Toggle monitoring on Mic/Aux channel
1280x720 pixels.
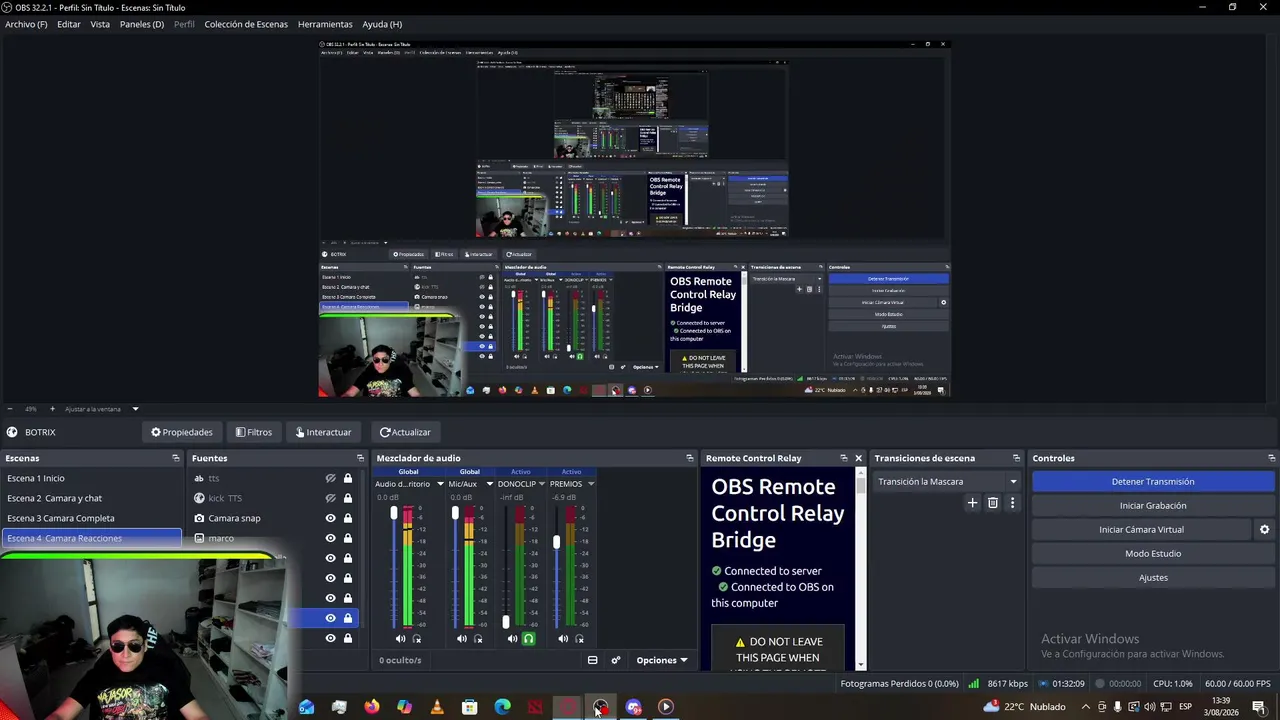click(478, 639)
